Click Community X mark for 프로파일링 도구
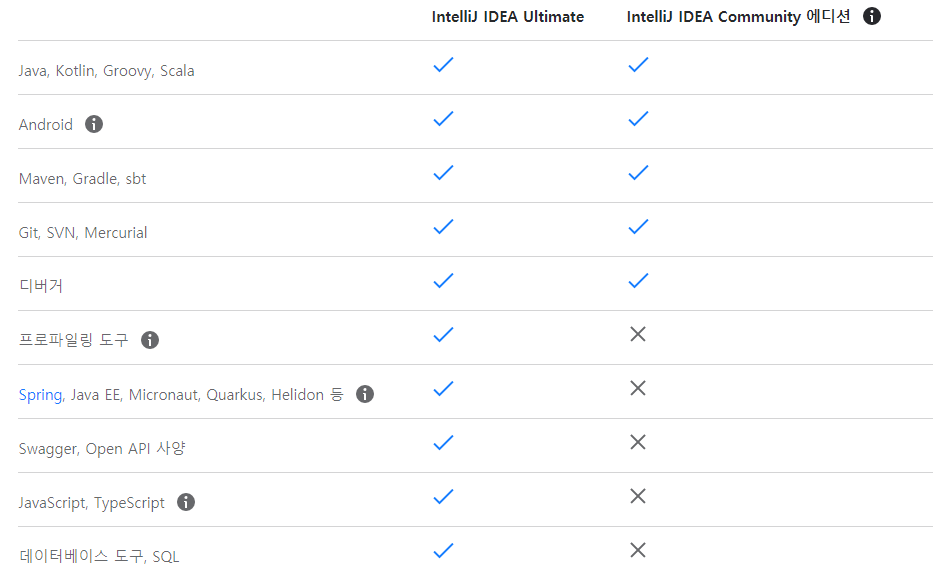The image size is (935, 574). coord(638,334)
